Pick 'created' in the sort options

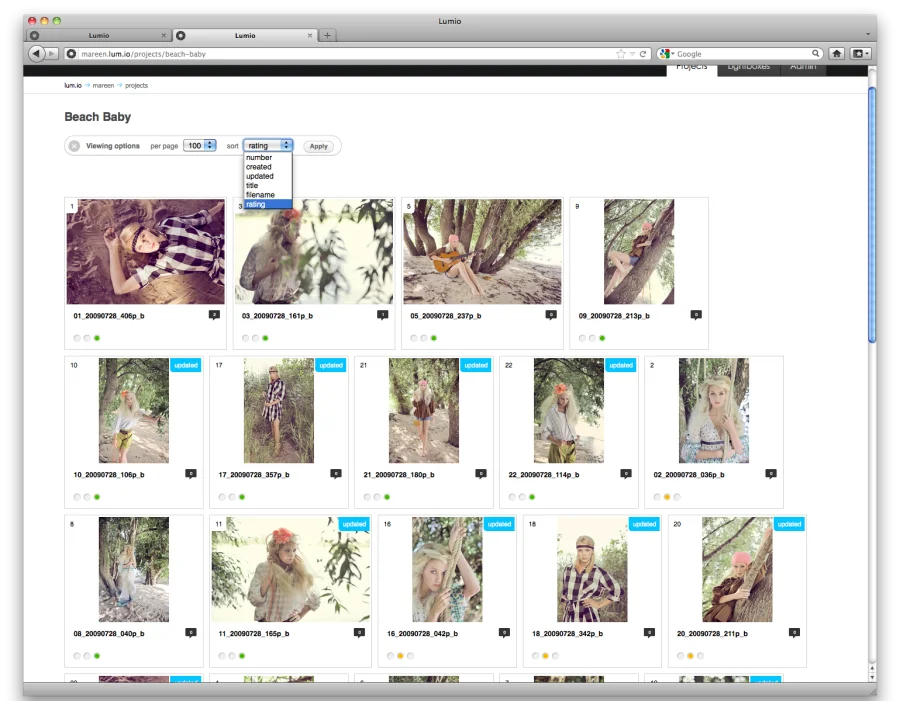258,167
